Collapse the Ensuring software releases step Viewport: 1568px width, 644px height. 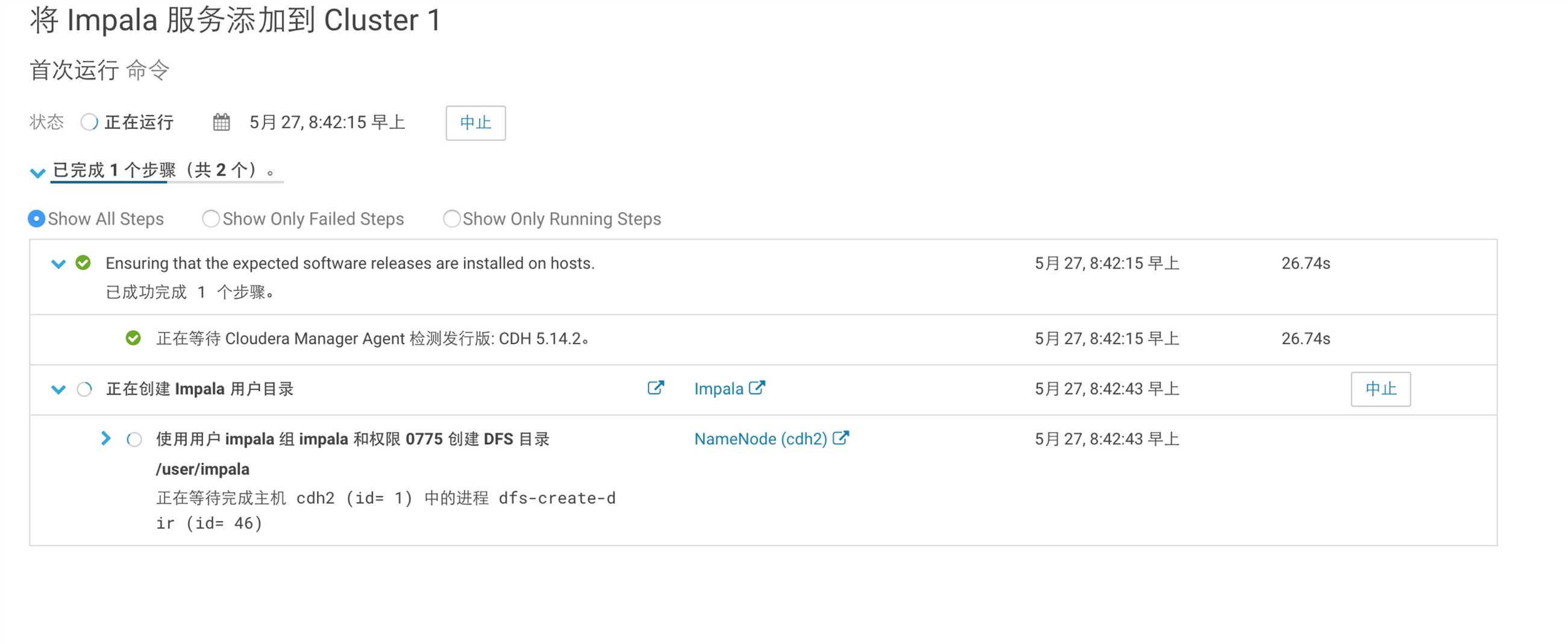point(58,264)
